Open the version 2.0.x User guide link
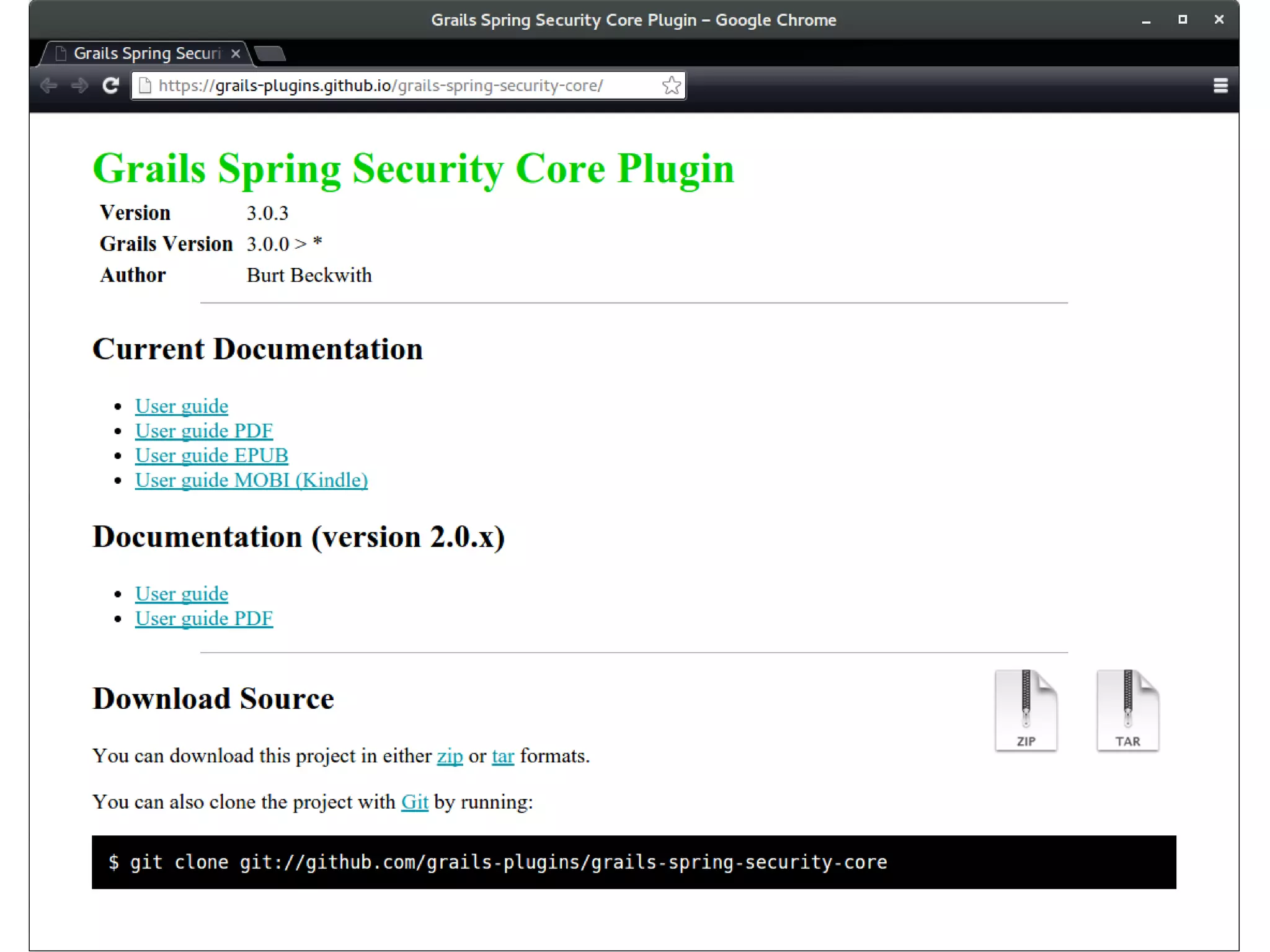The image size is (1270, 952). [x=181, y=594]
